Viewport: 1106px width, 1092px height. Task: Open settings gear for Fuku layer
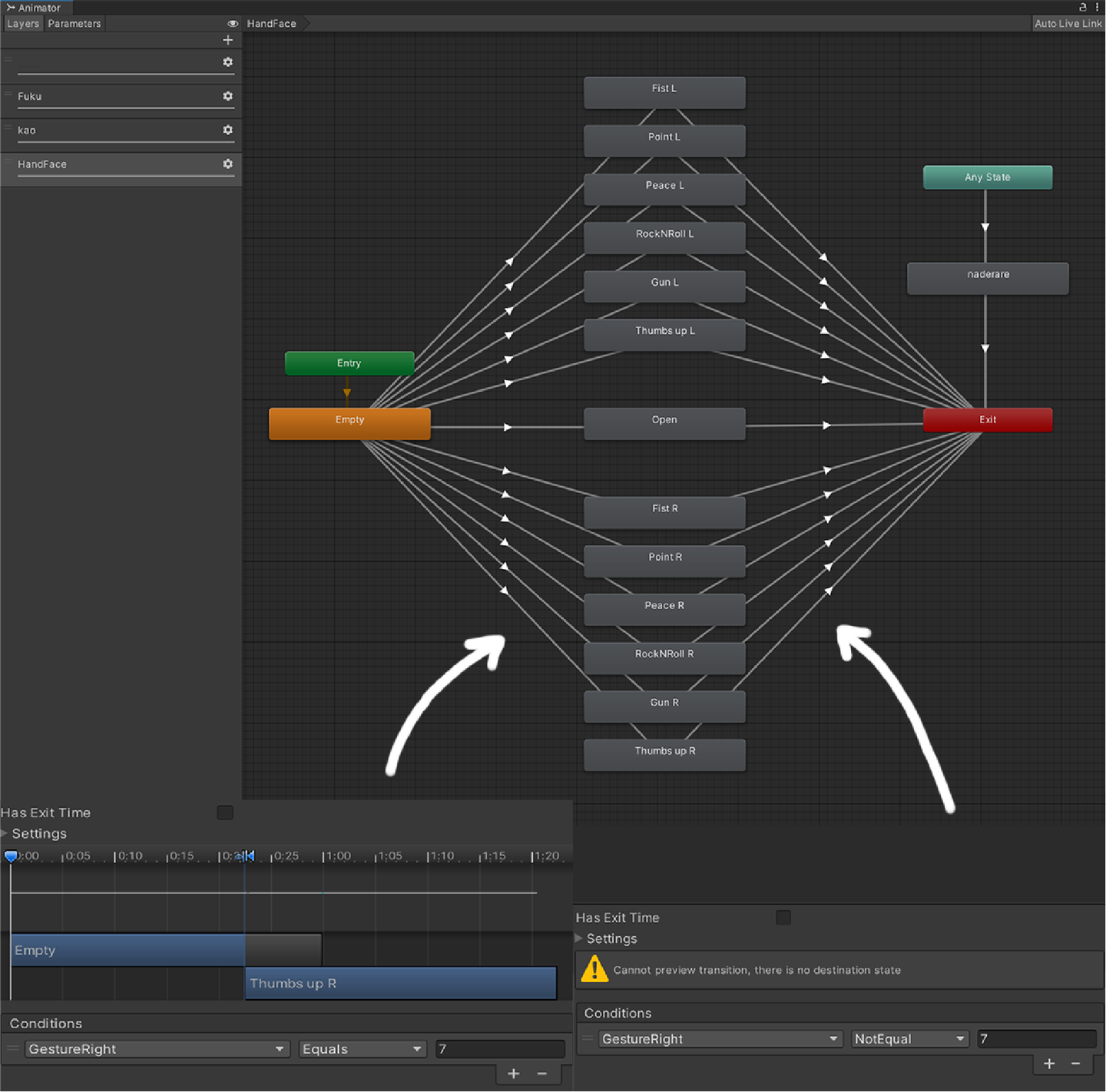tap(227, 96)
